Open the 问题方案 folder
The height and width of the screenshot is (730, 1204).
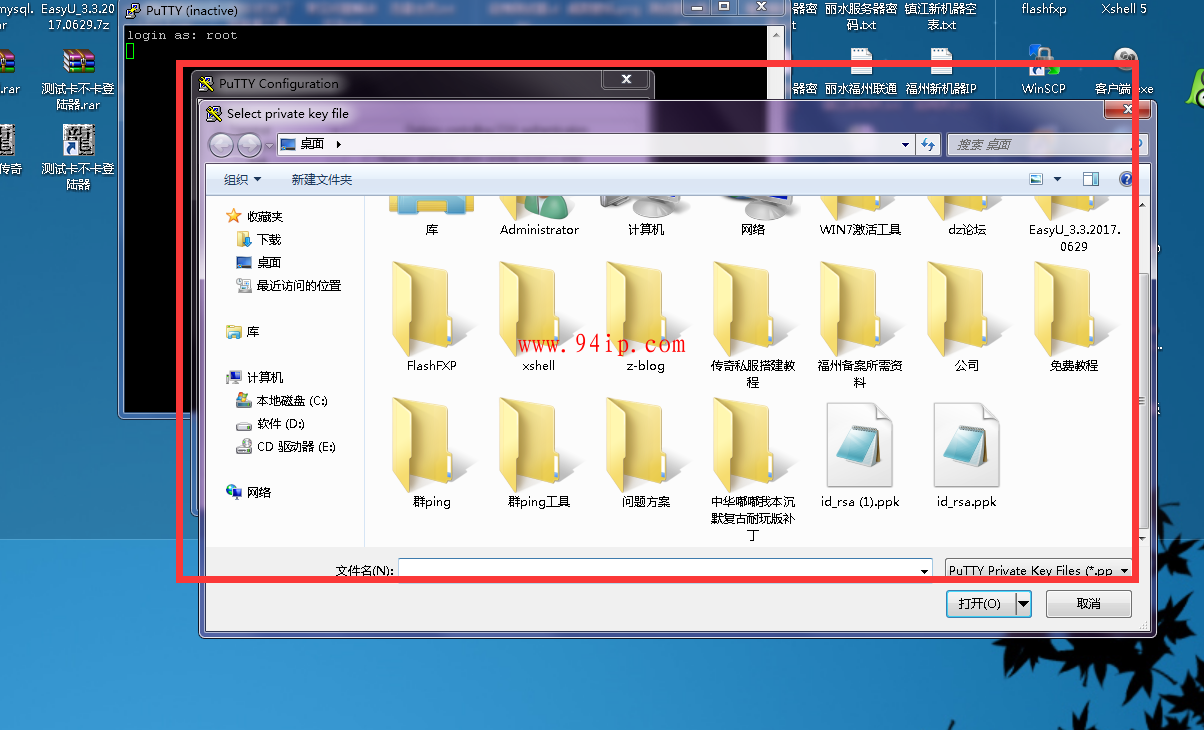click(x=645, y=454)
